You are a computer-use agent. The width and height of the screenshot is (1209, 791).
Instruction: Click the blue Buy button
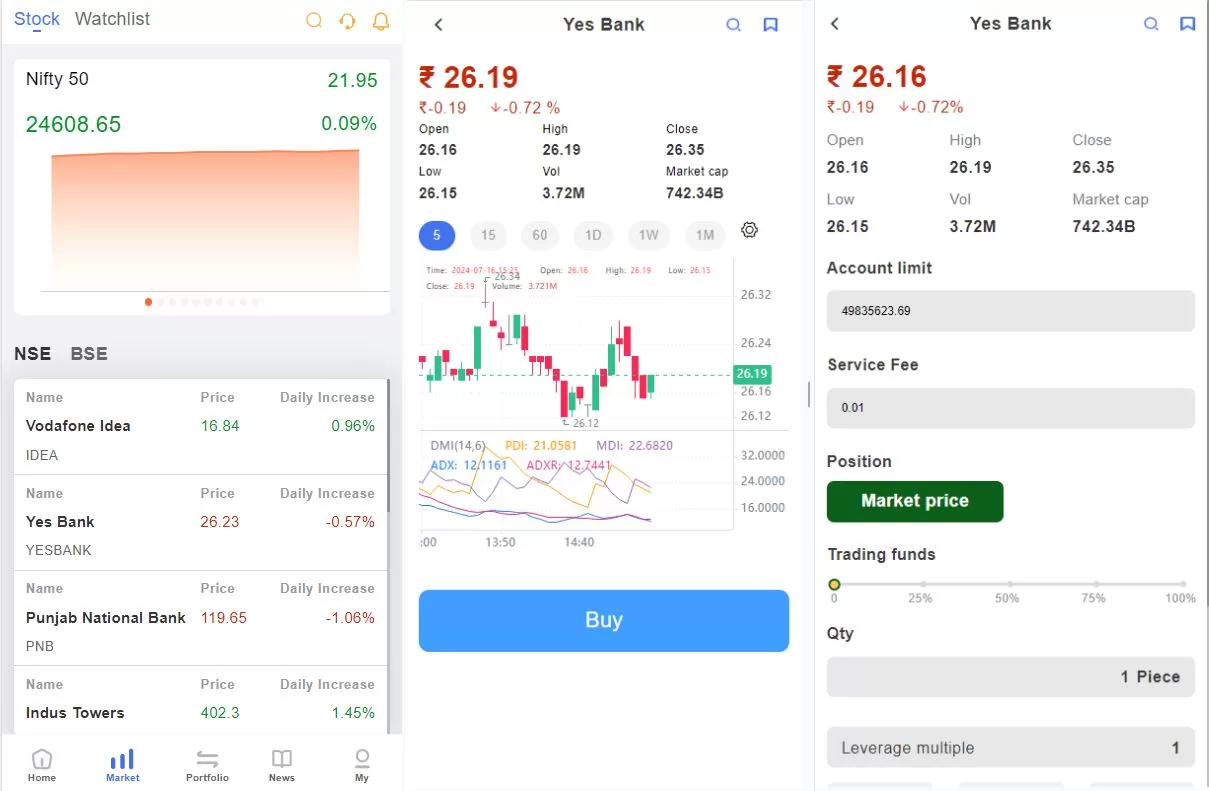[604, 620]
